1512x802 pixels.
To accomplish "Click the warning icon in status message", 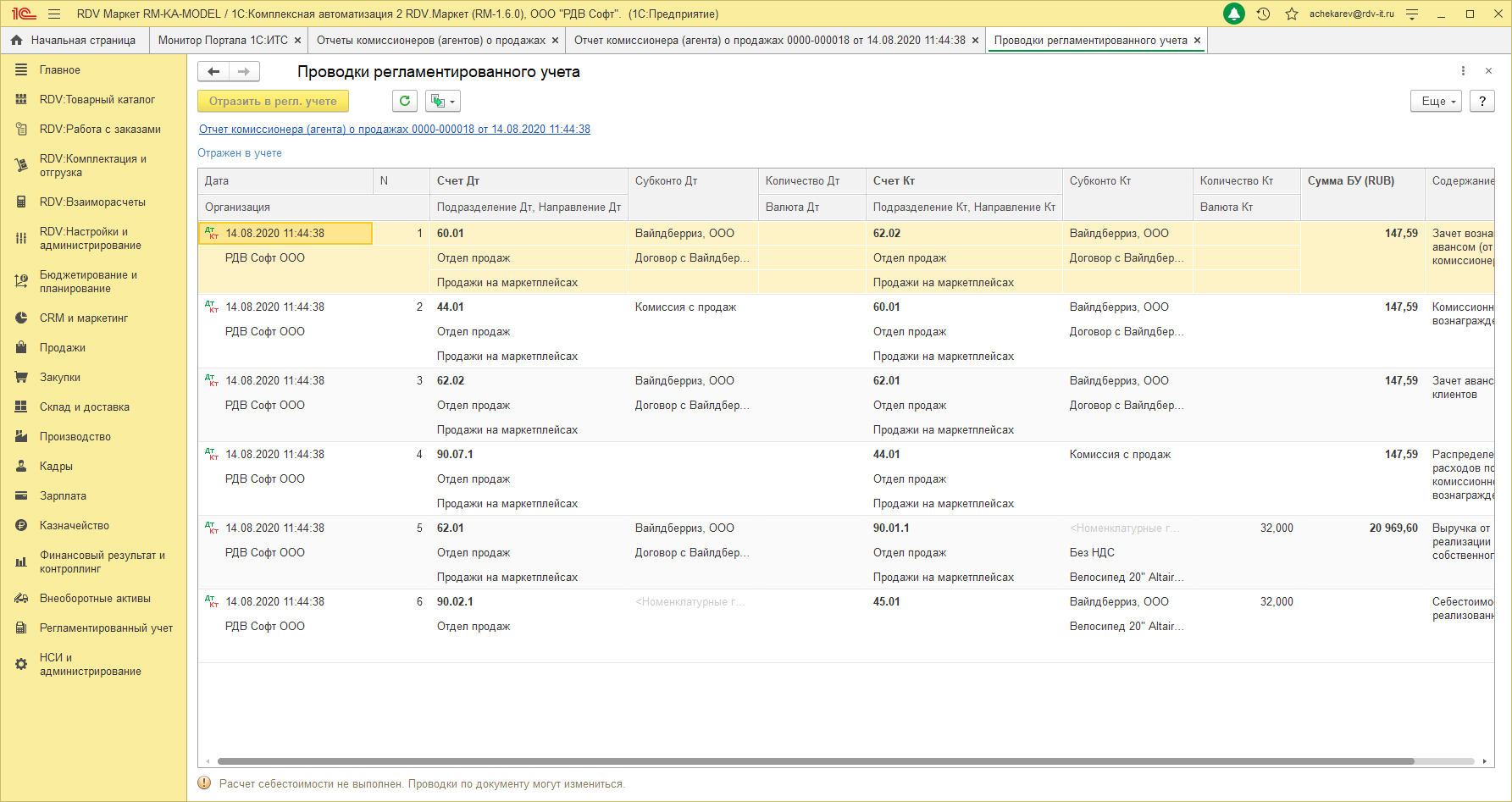I will 204,783.
